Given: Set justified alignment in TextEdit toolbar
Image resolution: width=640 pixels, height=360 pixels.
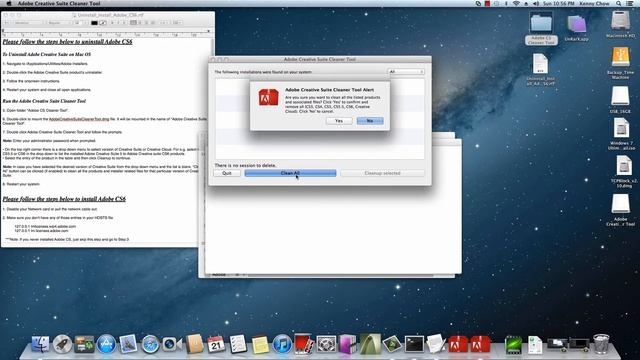Looking at the screenshot, I should (x=153, y=23).
